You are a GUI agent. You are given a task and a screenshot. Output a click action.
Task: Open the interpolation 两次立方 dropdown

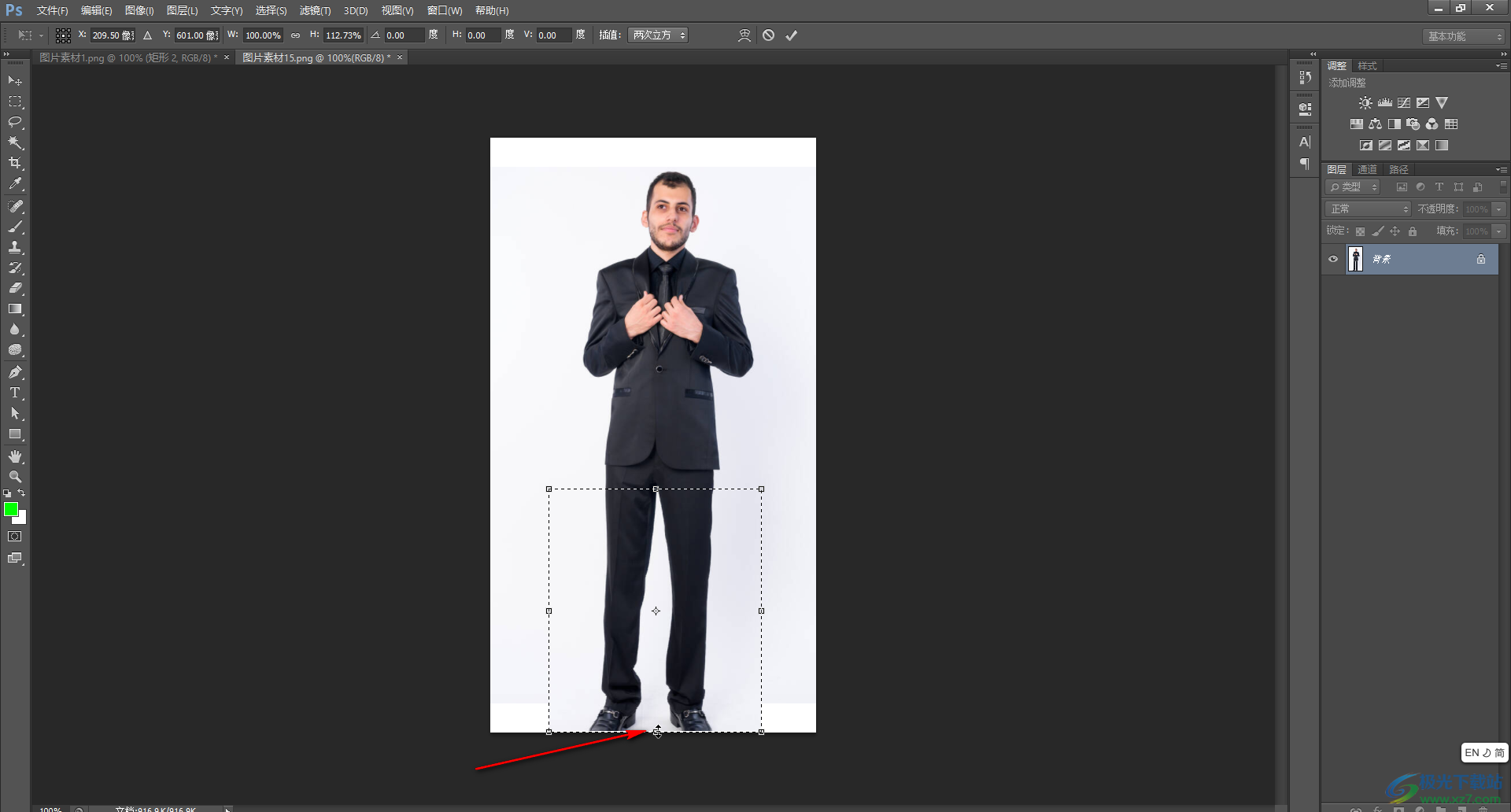coord(658,35)
